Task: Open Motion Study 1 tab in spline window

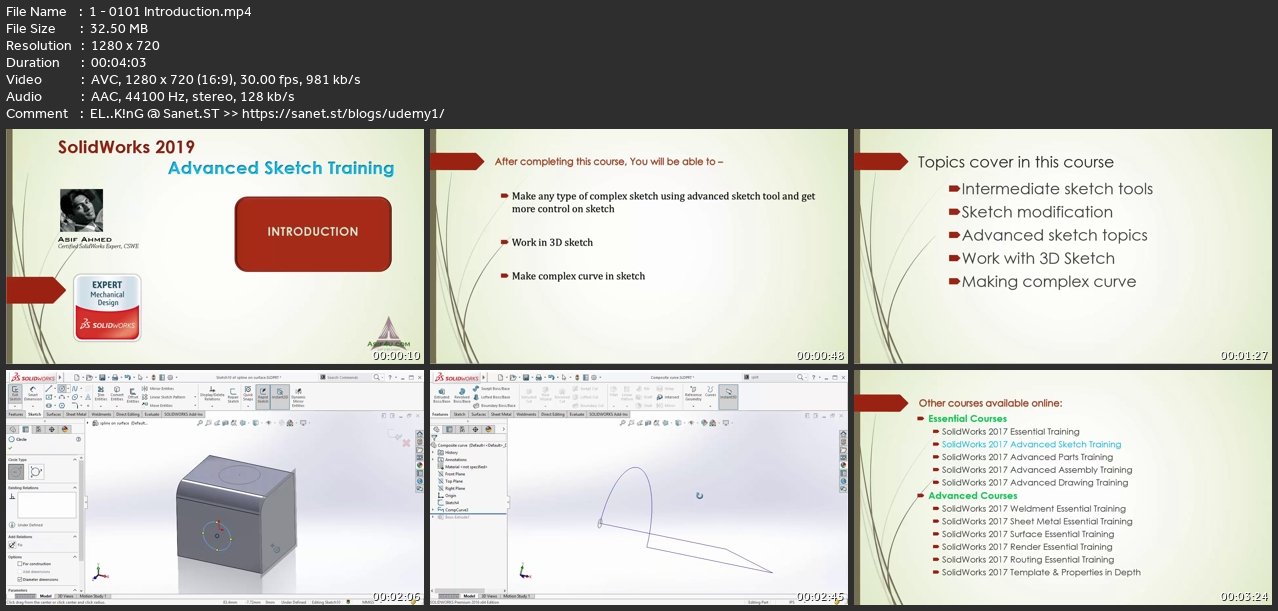Action: click(x=93, y=596)
